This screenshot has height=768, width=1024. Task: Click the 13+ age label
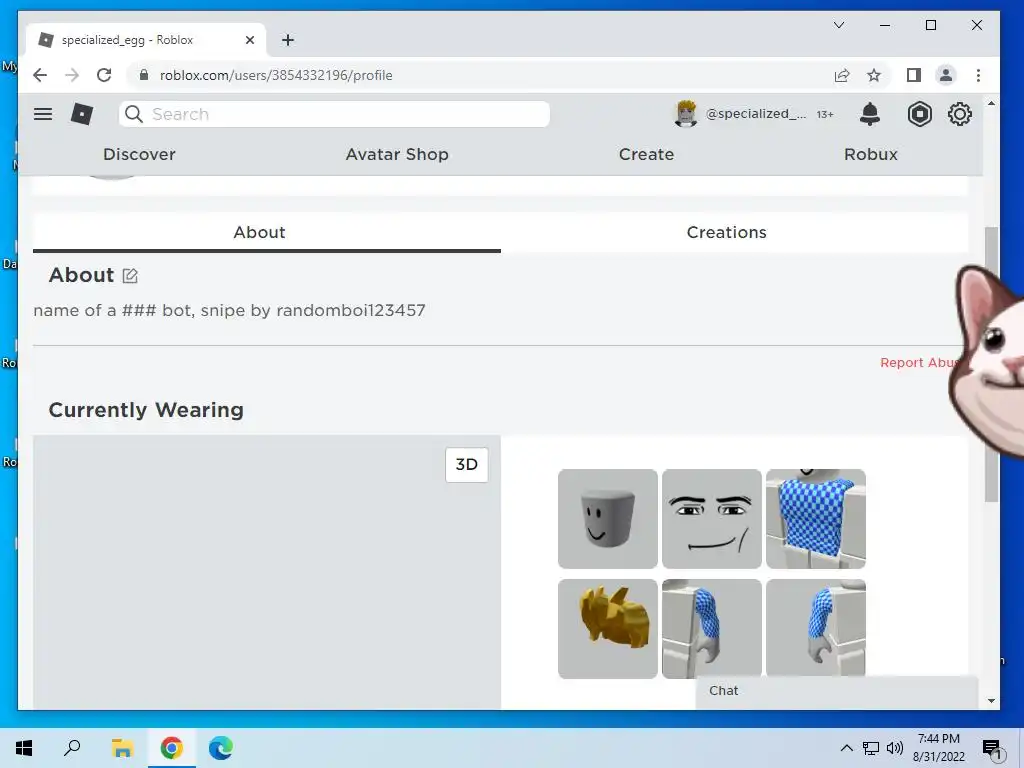(825, 114)
